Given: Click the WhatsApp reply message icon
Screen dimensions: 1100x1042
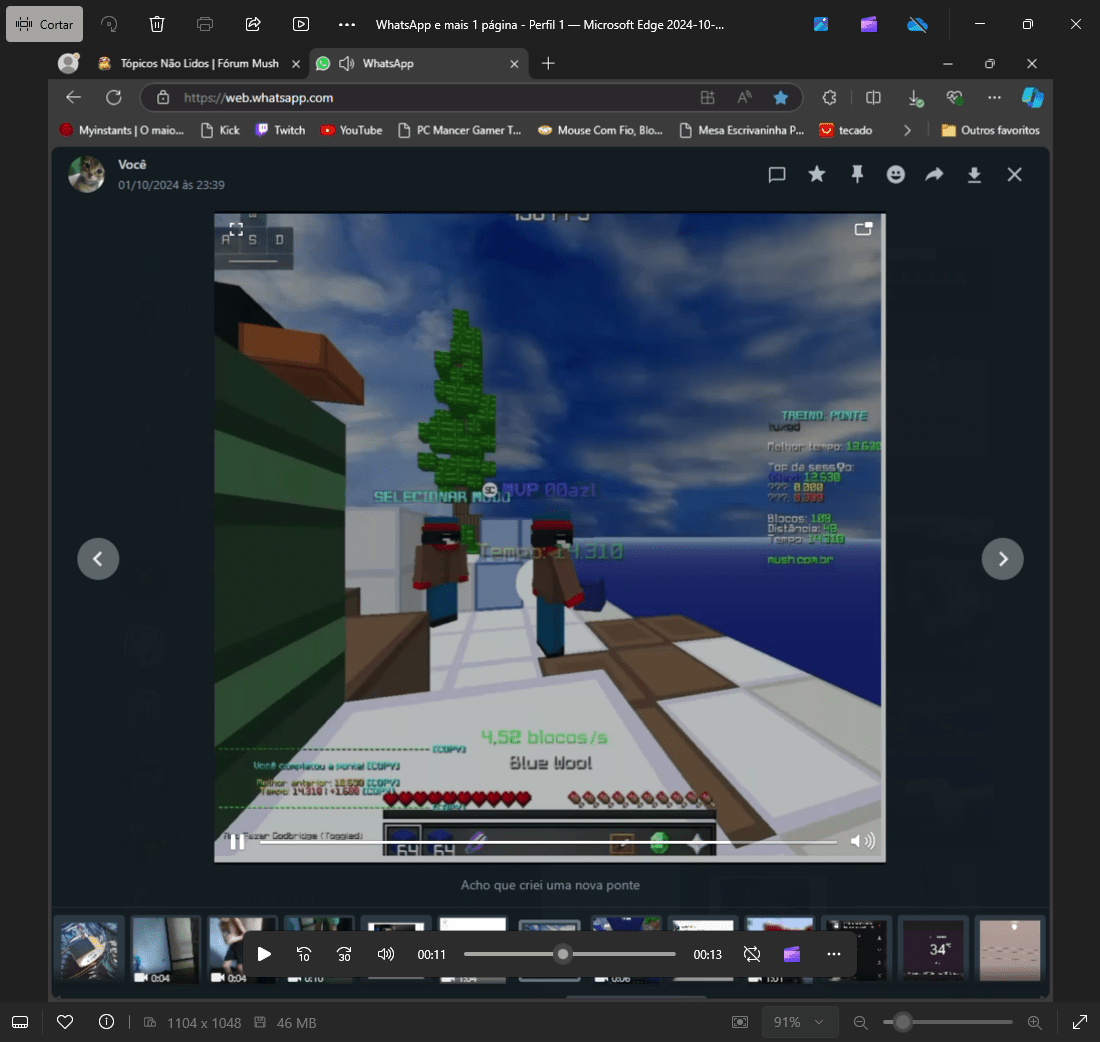Looking at the screenshot, I should (777, 175).
